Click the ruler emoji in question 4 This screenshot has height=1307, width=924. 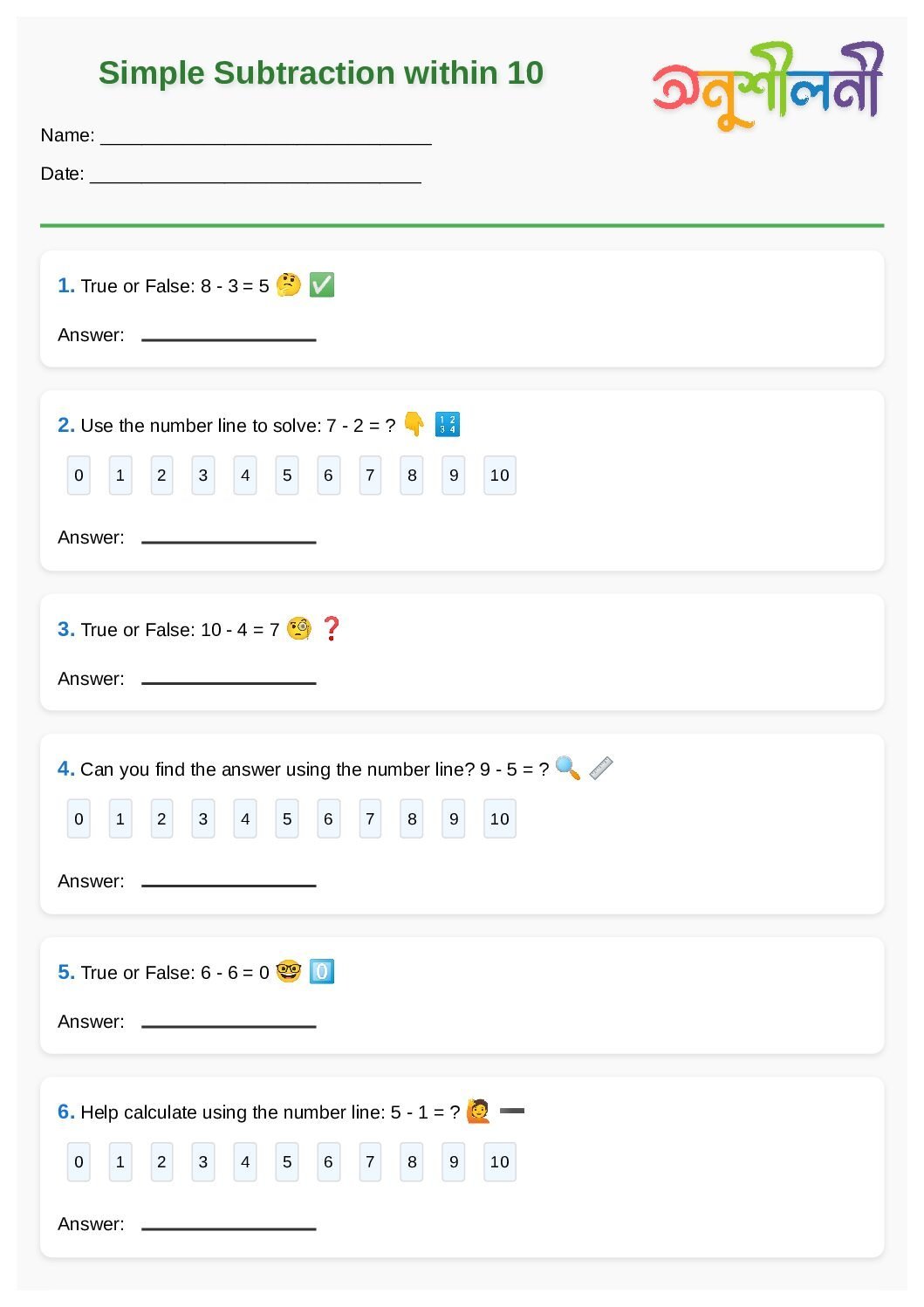coord(601,768)
